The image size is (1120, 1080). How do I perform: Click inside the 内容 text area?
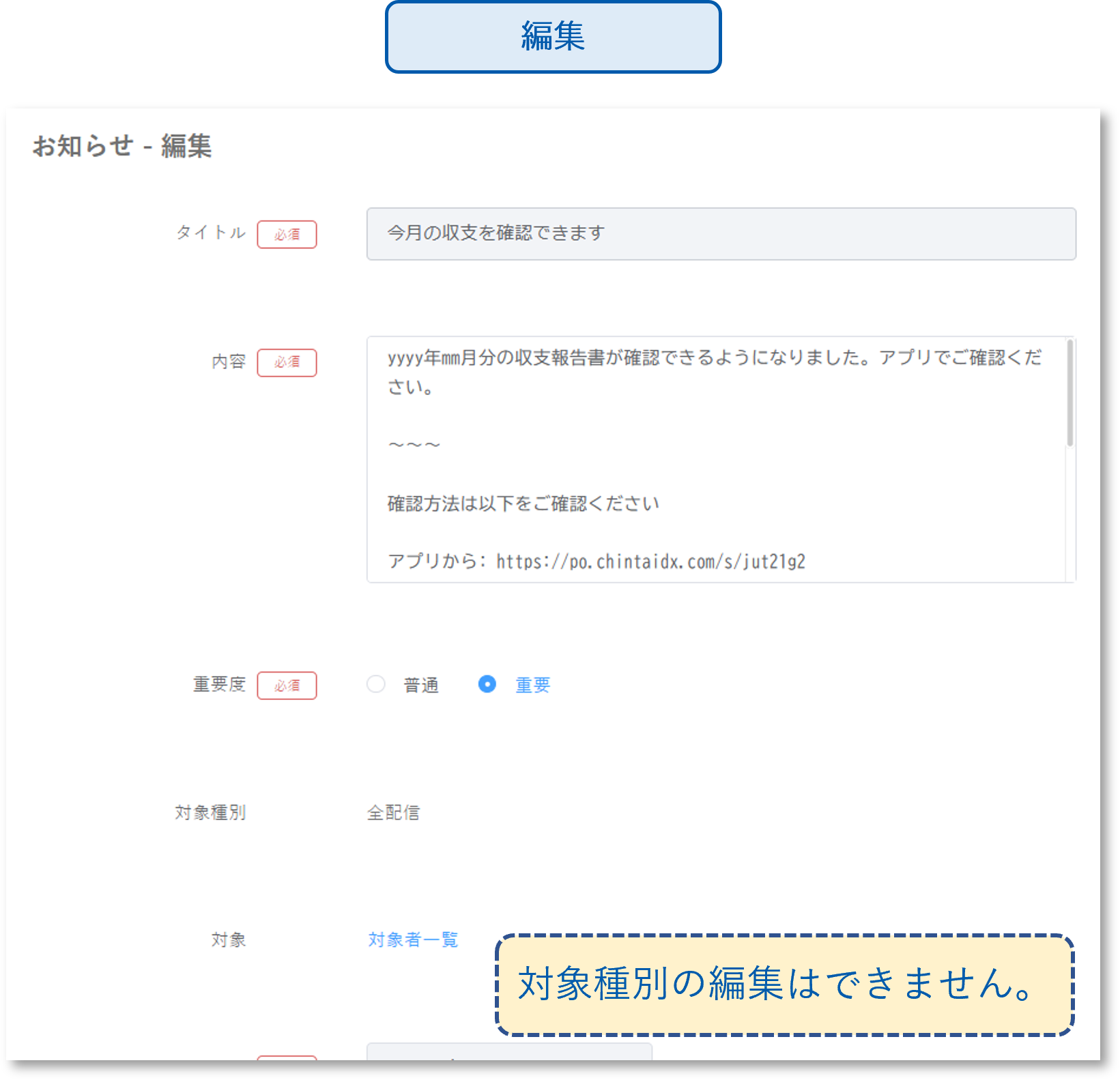pyautogui.click(x=717, y=457)
